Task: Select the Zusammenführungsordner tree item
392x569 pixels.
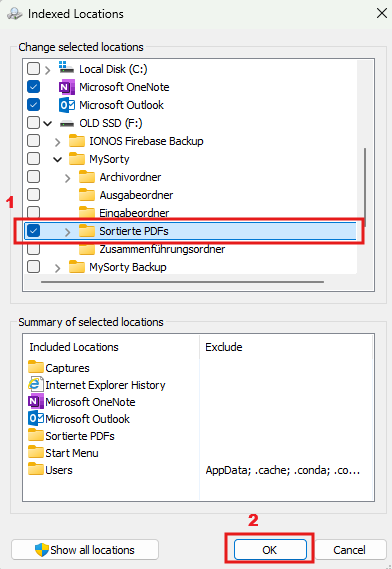Action: 162,249
